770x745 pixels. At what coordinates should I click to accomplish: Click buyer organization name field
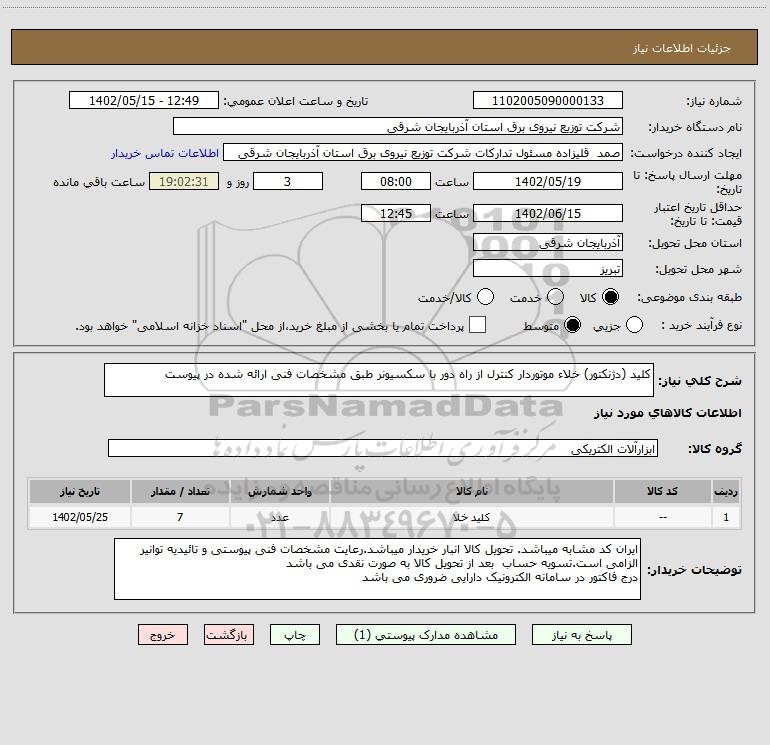click(398, 127)
